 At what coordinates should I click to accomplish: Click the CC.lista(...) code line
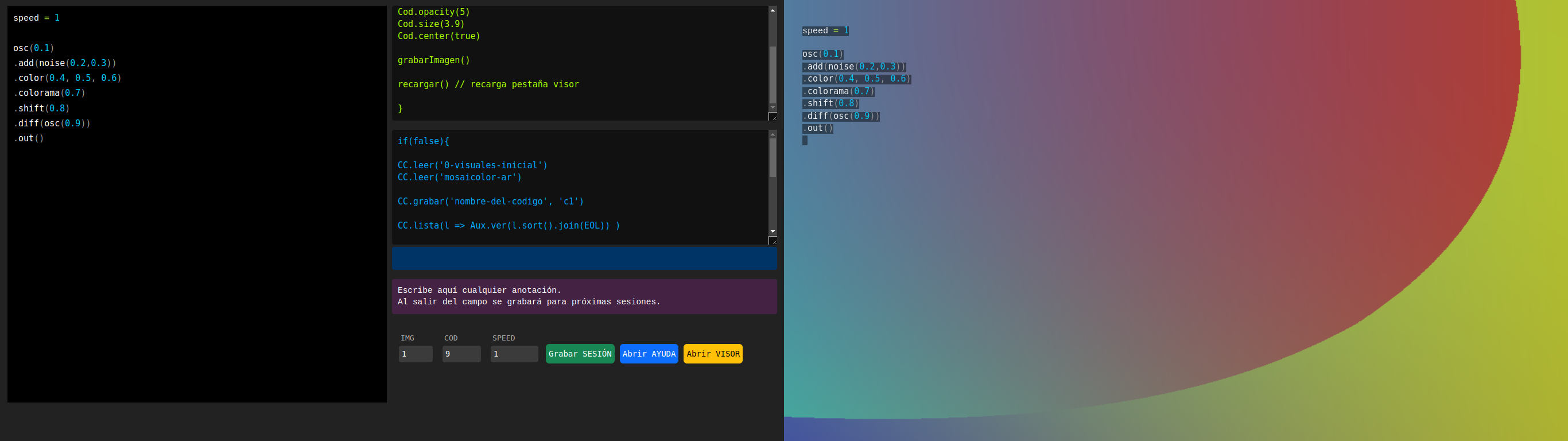pyautogui.click(x=509, y=225)
